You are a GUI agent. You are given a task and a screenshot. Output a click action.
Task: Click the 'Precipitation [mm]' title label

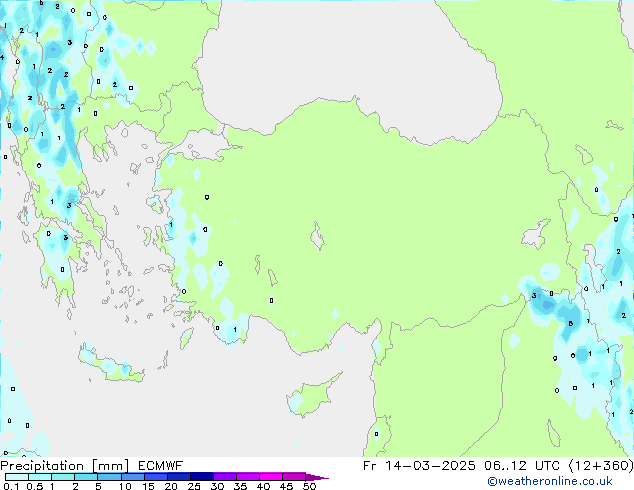(64, 466)
